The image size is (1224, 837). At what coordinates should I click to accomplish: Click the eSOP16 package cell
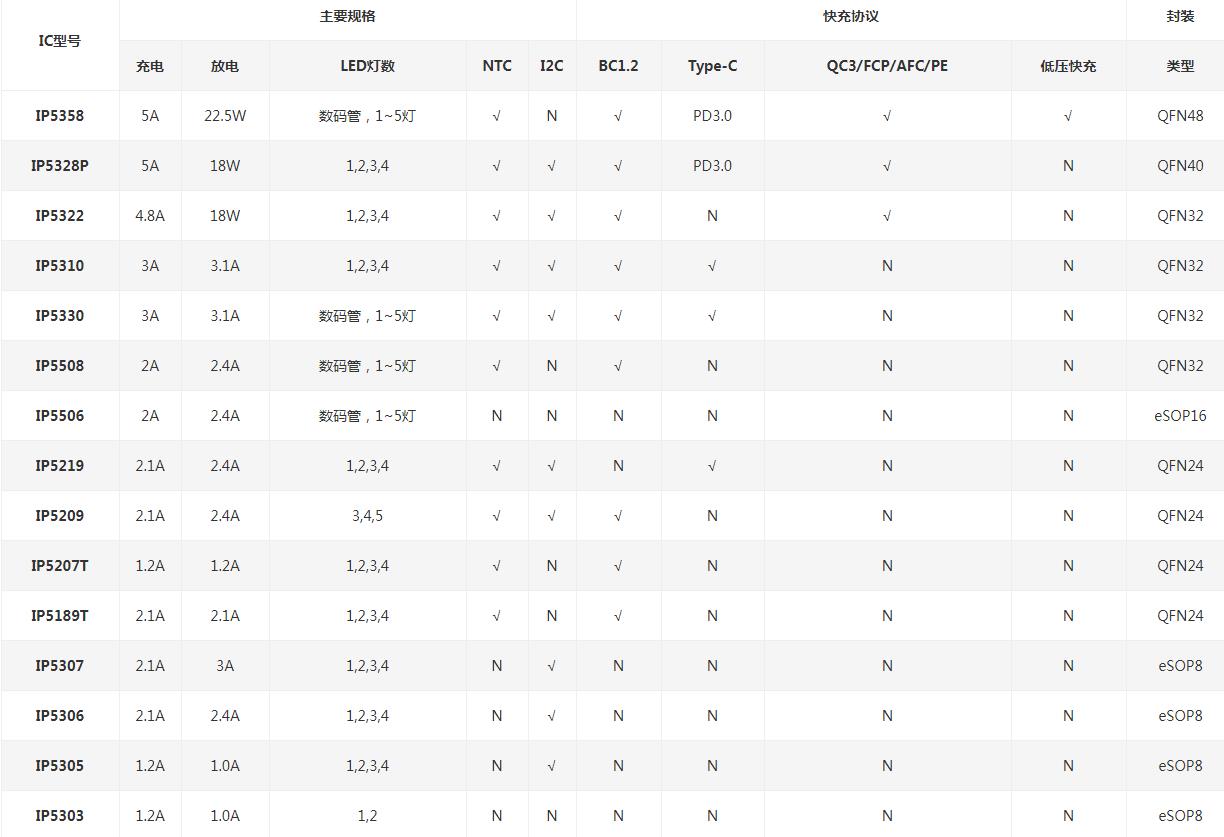pyautogui.click(x=1180, y=416)
